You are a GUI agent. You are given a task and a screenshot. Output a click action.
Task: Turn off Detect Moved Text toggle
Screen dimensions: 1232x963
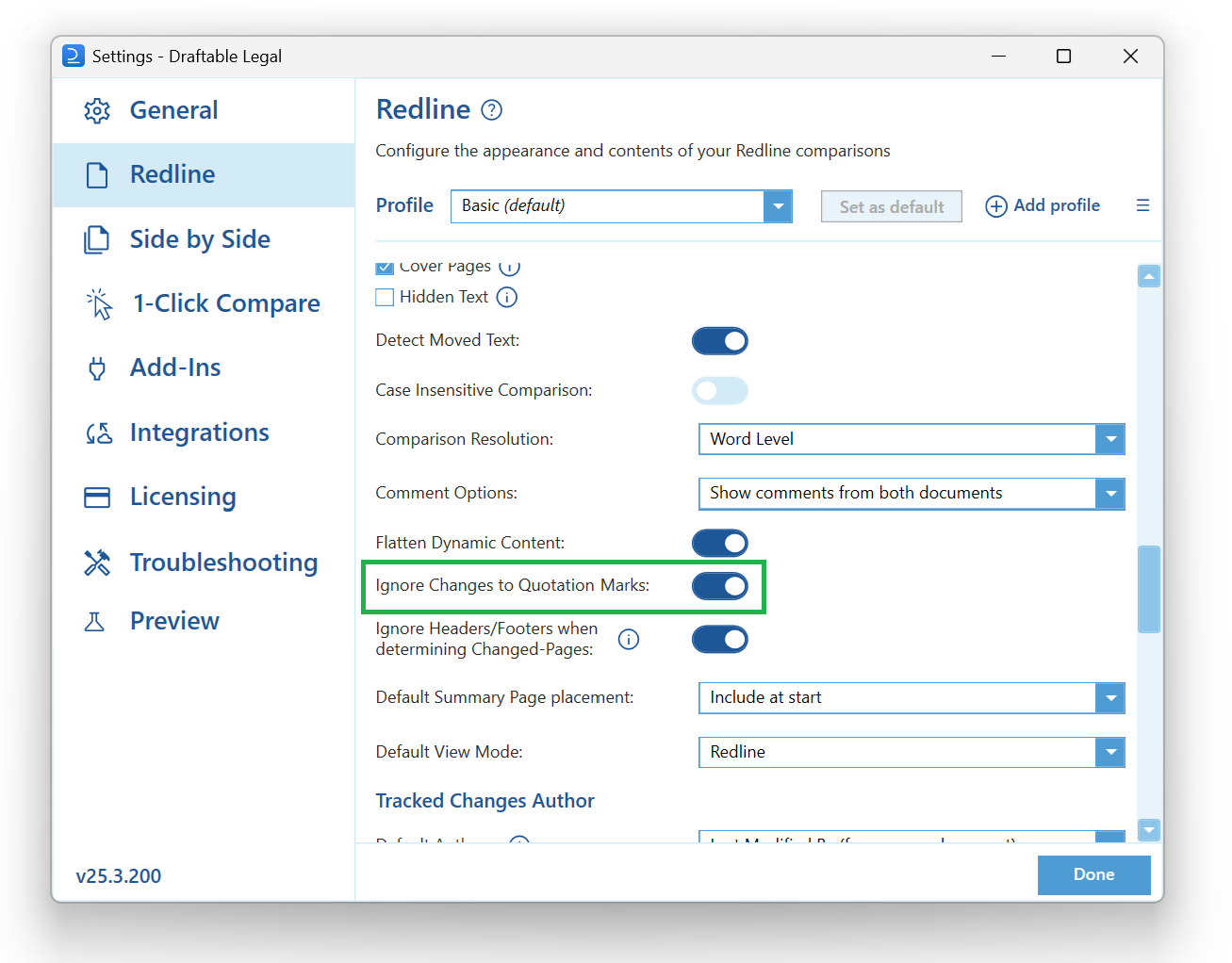720,341
